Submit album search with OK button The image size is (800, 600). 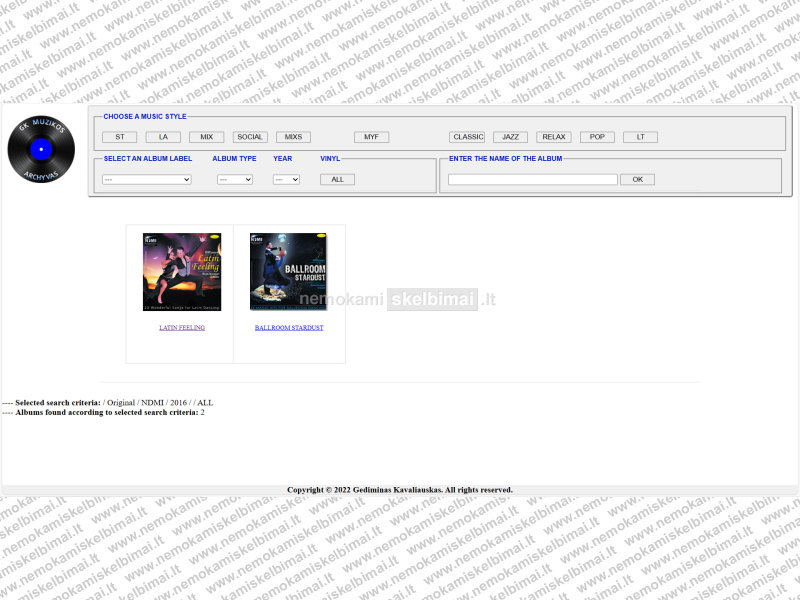click(637, 180)
